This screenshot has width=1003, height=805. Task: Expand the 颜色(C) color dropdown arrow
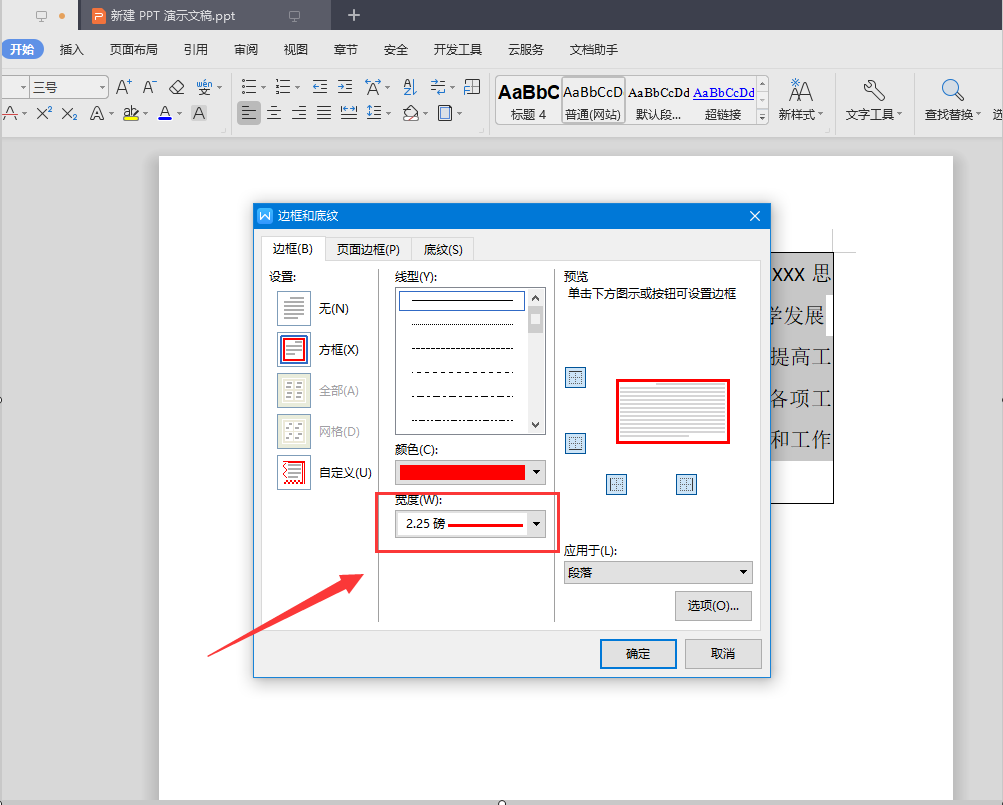(536, 472)
